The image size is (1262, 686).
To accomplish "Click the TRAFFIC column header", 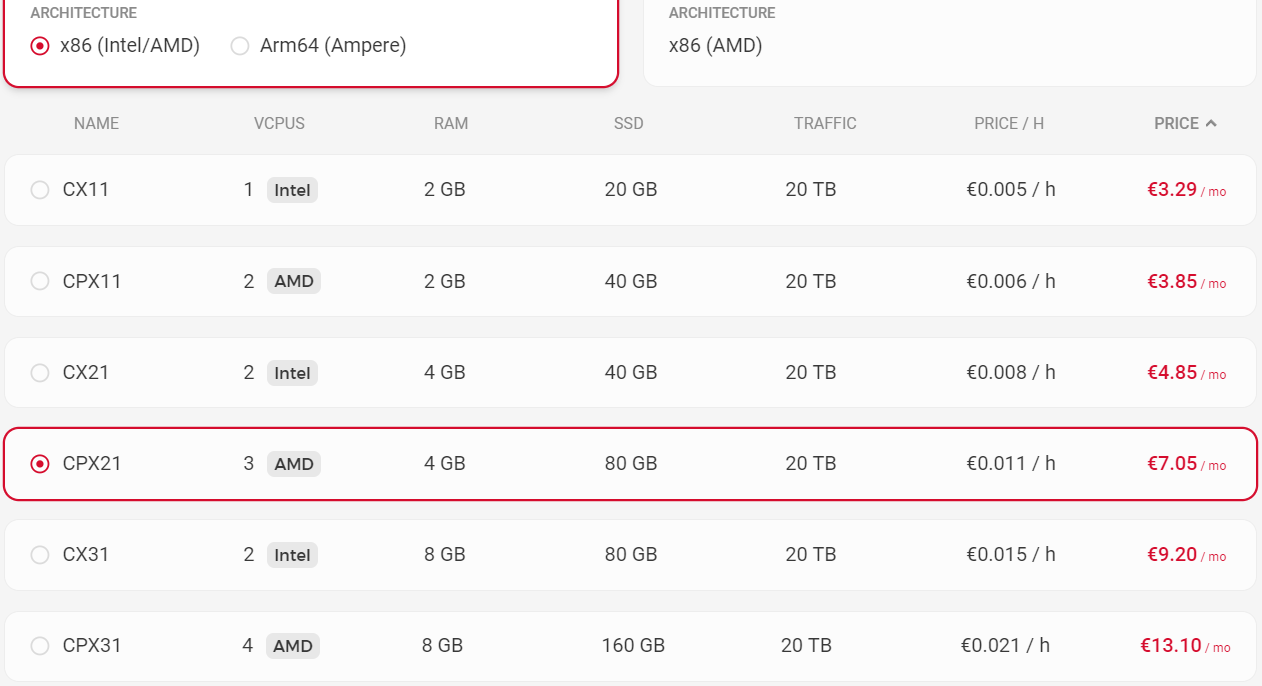I will click(x=825, y=124).
